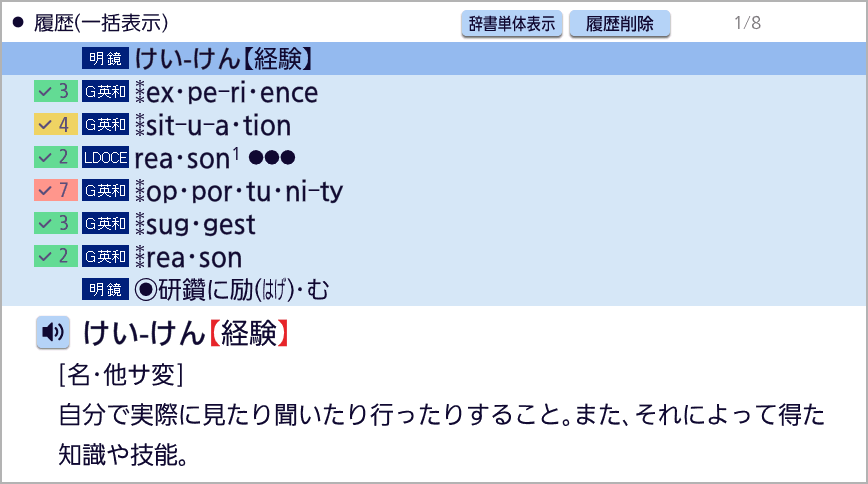The height and width of the screenshot is (484, 868).
Task: Toggle the red check badge for opportunity
Action: coord(55,191)
